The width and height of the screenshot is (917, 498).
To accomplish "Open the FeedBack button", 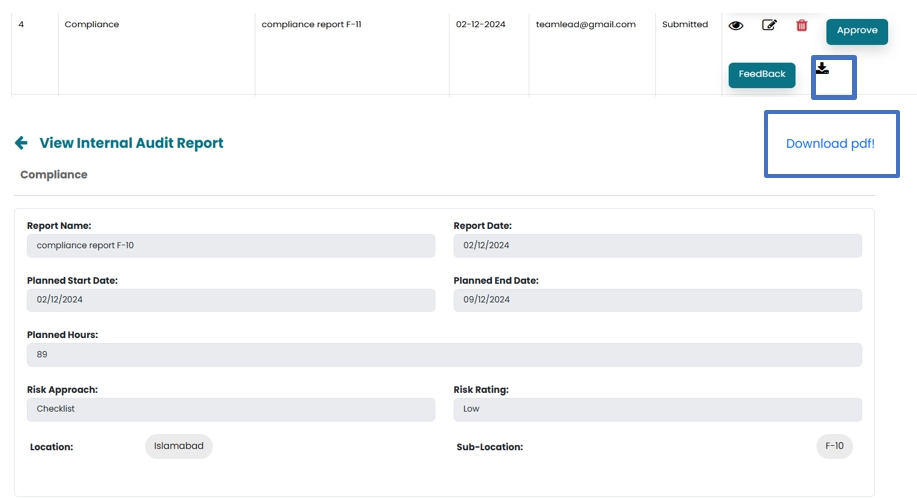I will click(762, 74).
